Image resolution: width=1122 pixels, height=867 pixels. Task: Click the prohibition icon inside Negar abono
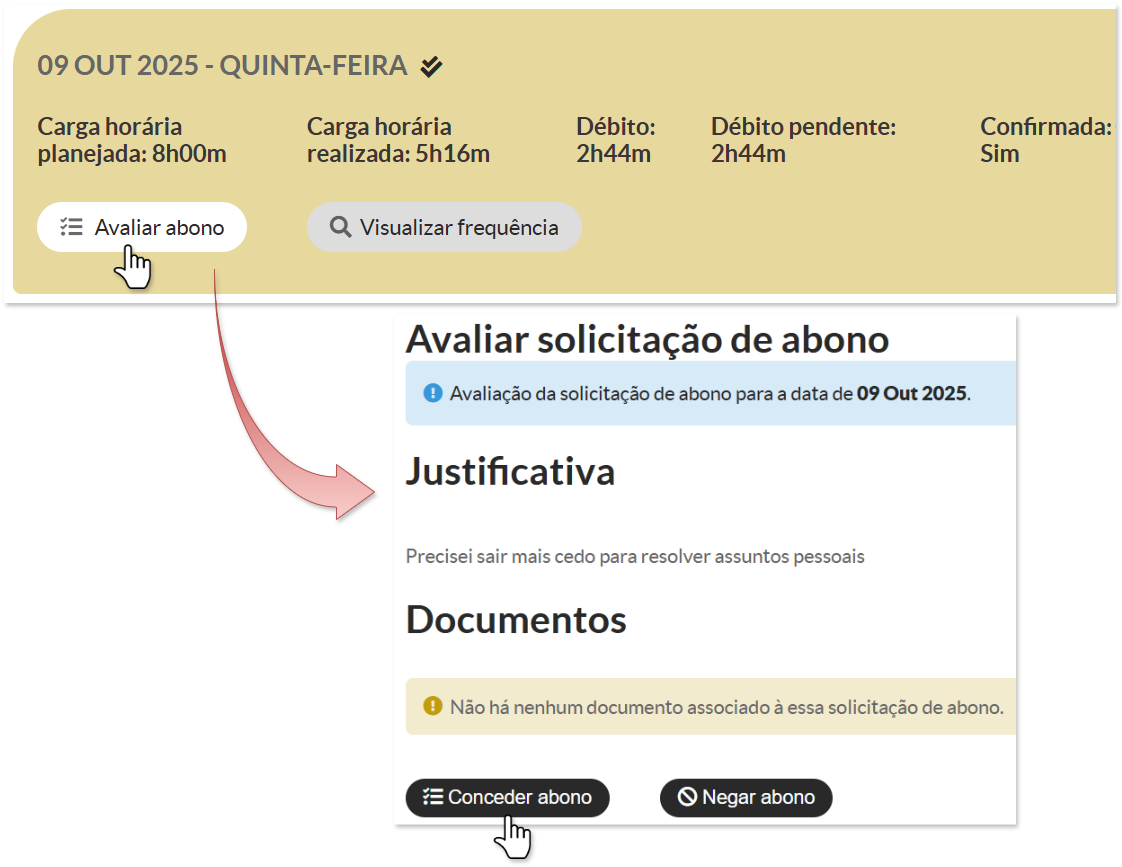coord(687,797)
